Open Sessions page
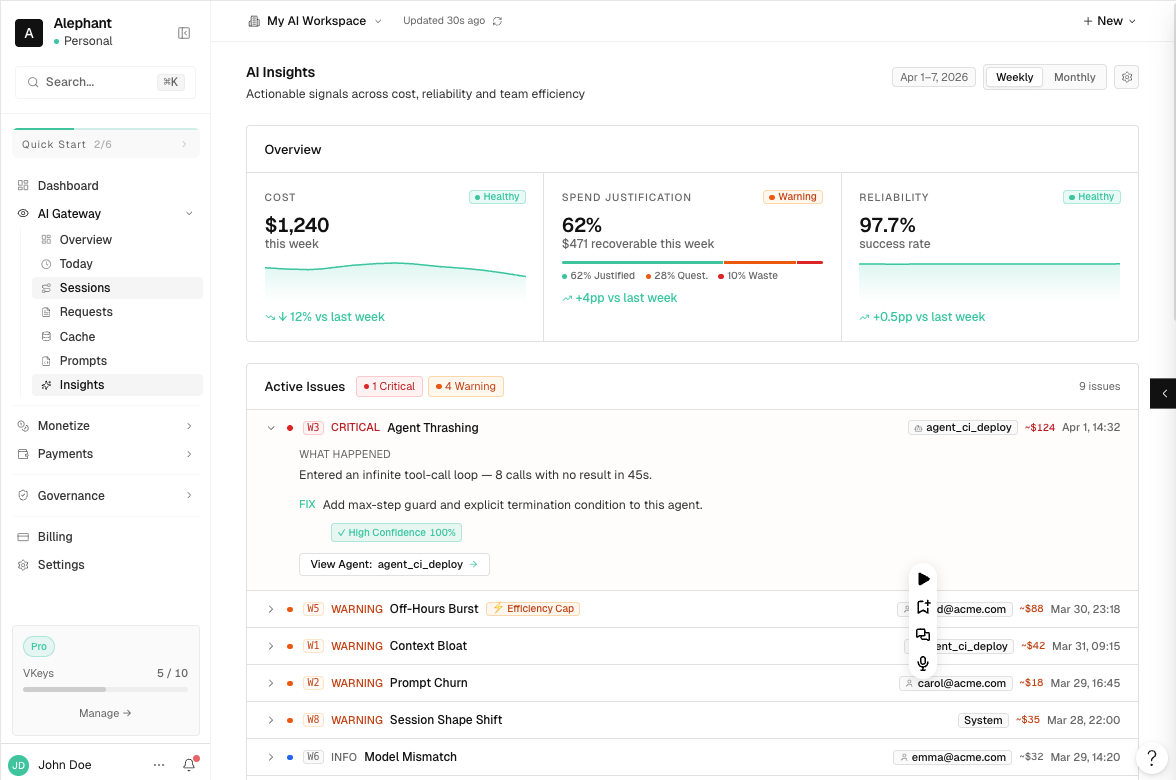Screen dimensions: 1176x780 pos(117,288)
